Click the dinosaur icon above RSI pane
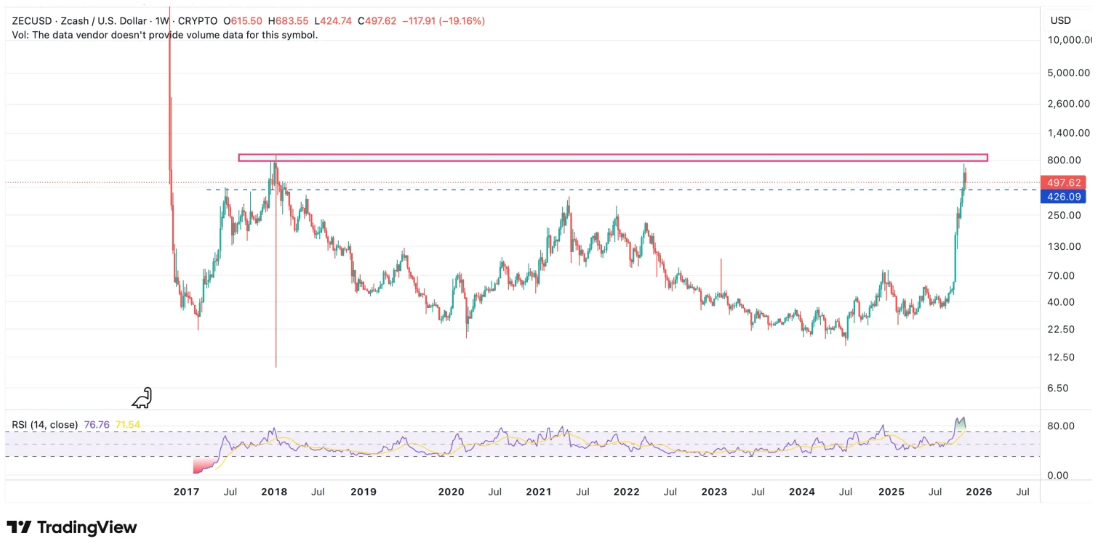The image size is (1096, 548). (x=143, y=398)
